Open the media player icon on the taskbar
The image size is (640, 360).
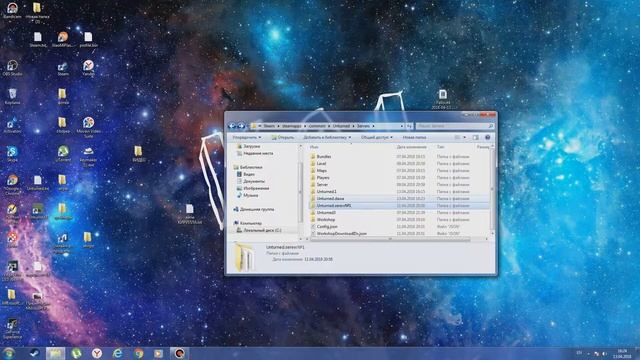159,353
